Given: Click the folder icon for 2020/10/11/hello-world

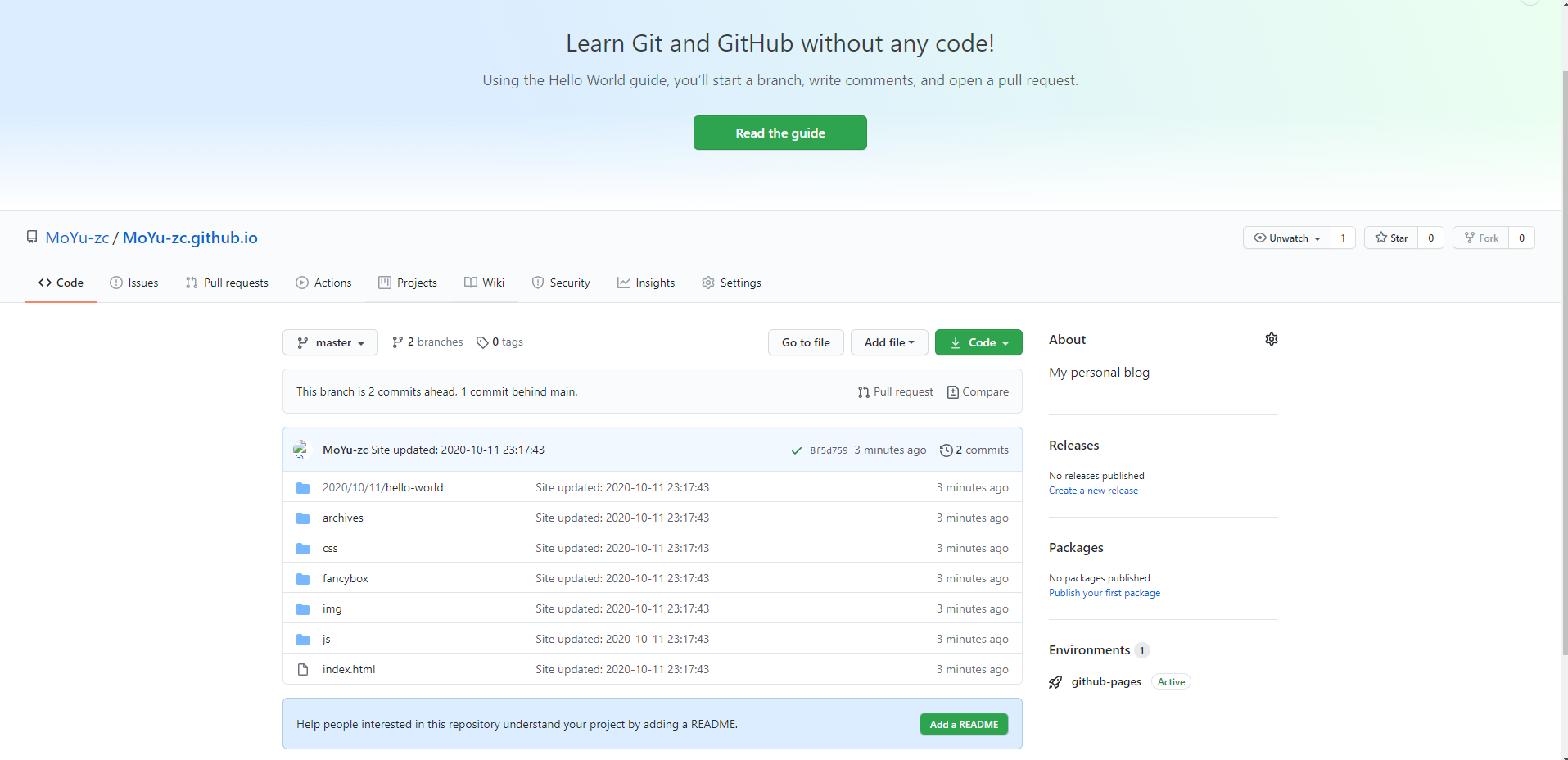Looking at the screenshot, I should [x=303, y=488].
